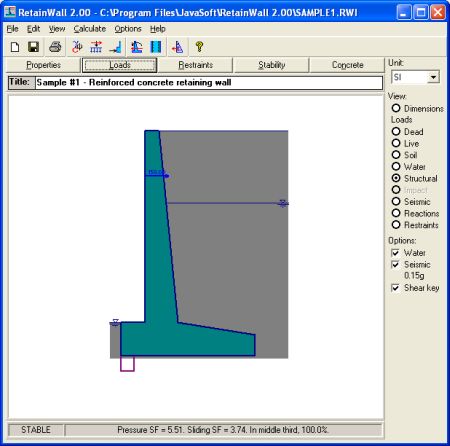Screen dimensions: 450x446
Task: Click the triangle with red arrow icon
Action: (x=177, y=47)
